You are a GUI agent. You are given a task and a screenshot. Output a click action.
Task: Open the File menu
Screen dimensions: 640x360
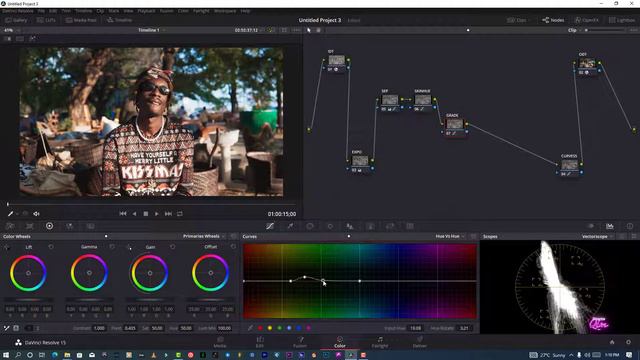tap(41, 11)
